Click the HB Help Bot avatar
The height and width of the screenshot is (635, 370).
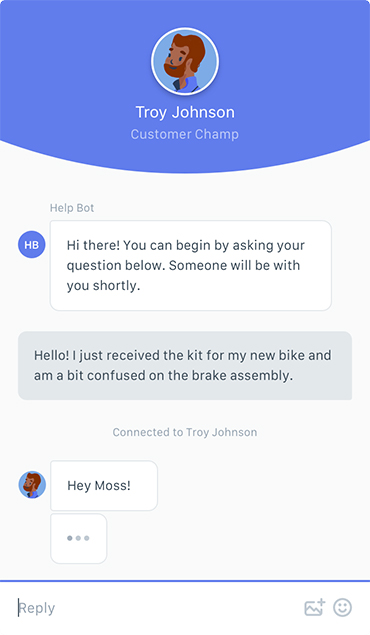(32, 245)
